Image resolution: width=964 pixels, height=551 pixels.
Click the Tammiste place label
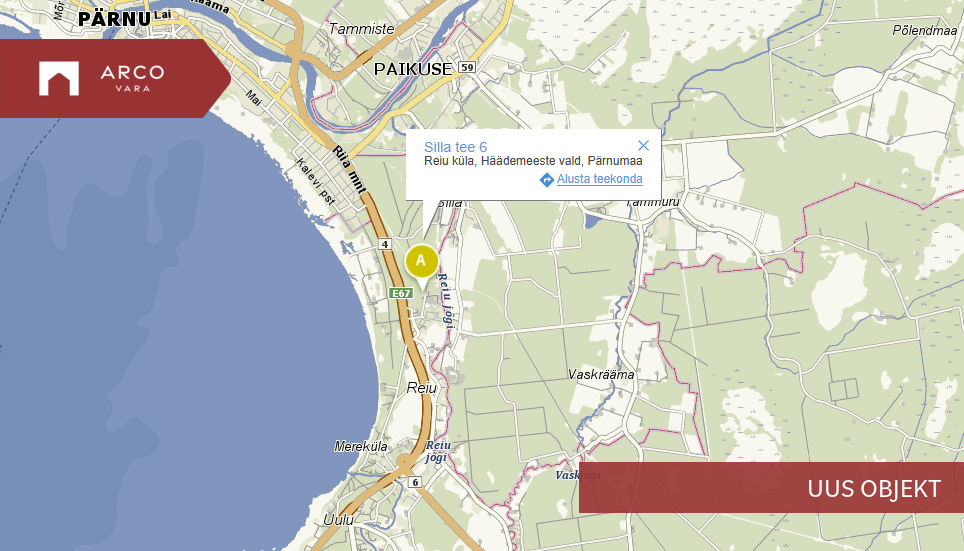(362, 28)
